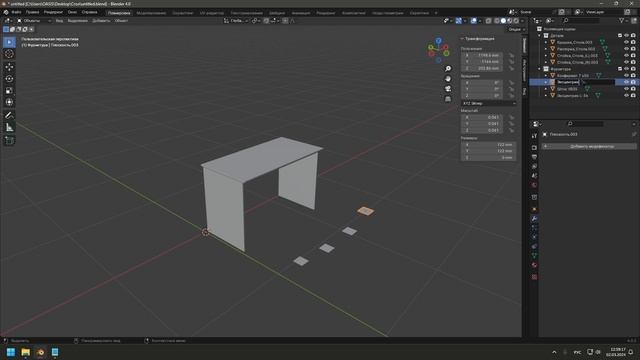The height and width of the screenshot is (360, 640).
Task: Click the viewport zoom magnifier icon
Action: (448, 69)
